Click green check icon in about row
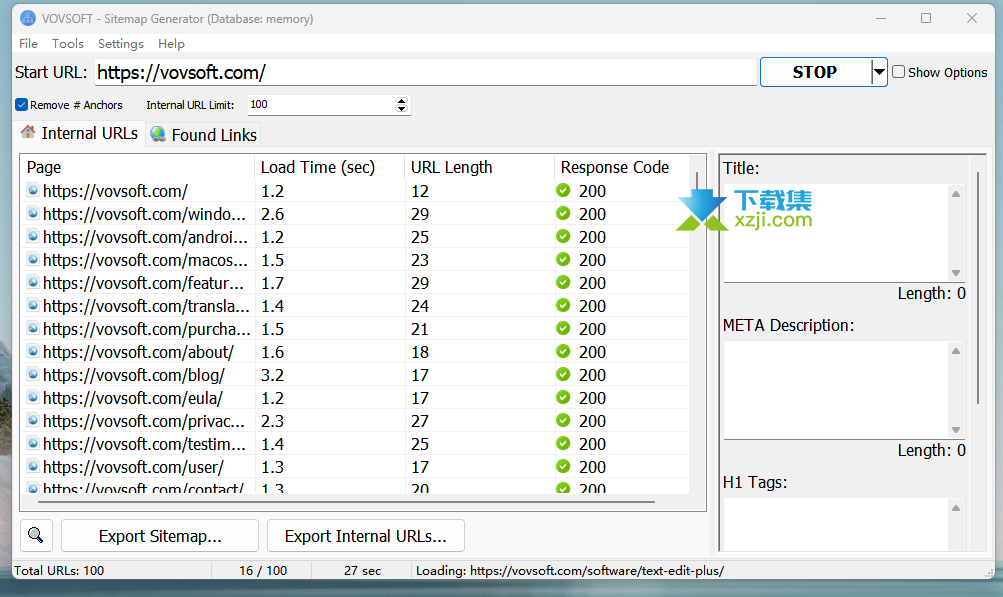This screenshot has width=1003, height=597. point(563,351)
